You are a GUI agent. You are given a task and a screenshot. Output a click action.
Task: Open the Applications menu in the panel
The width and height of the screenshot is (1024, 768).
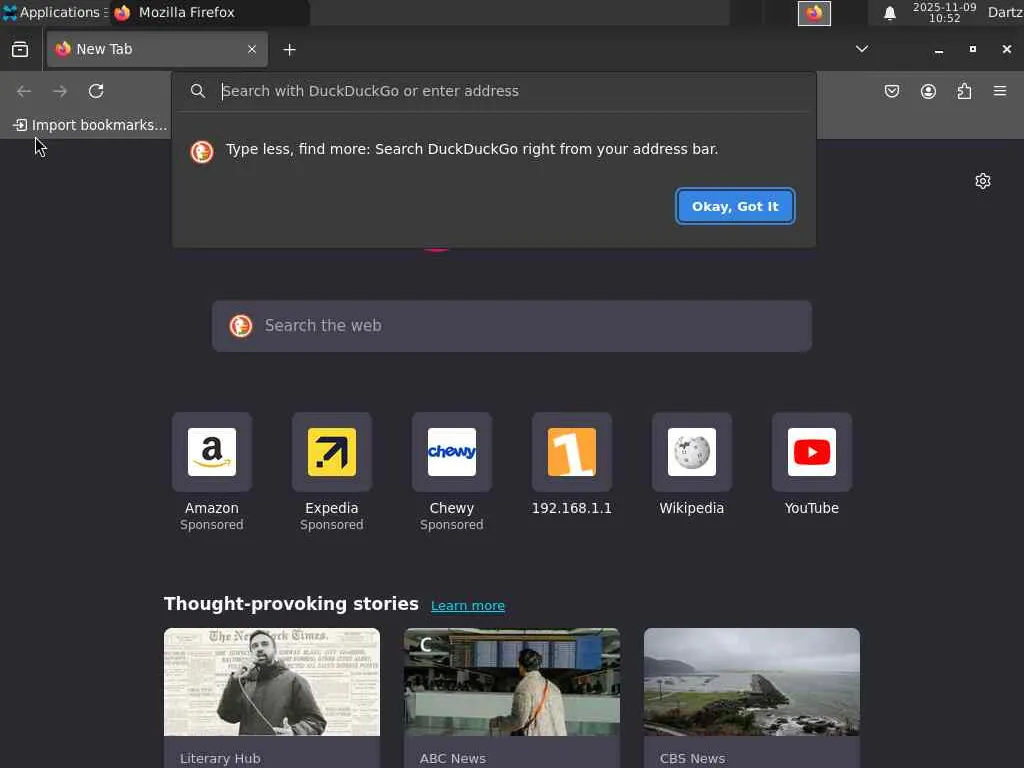click(x=55, y=12)
